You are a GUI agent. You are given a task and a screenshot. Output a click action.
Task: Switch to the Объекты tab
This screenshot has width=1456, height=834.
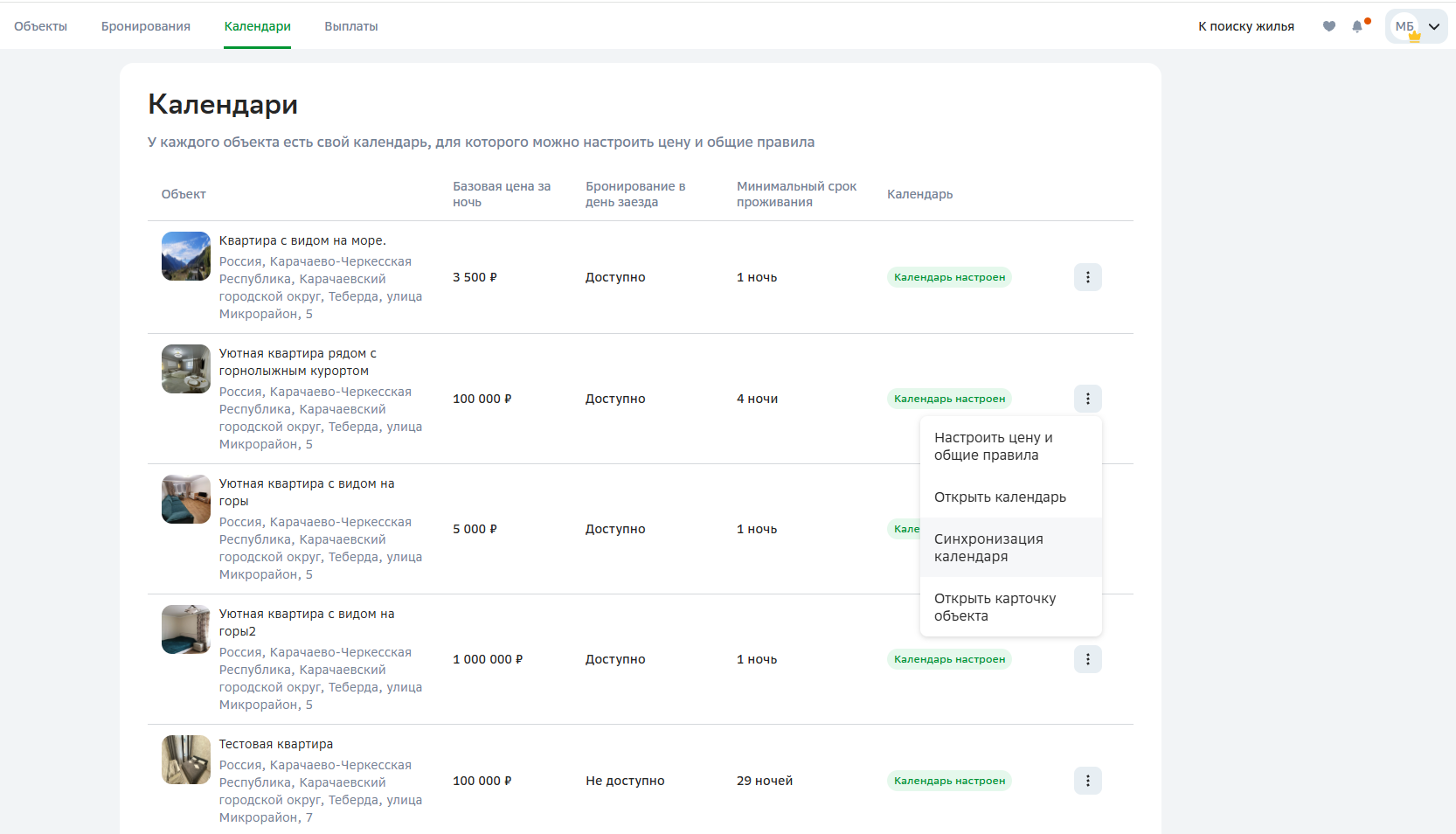pyautogui.click(x=40, y=26)
